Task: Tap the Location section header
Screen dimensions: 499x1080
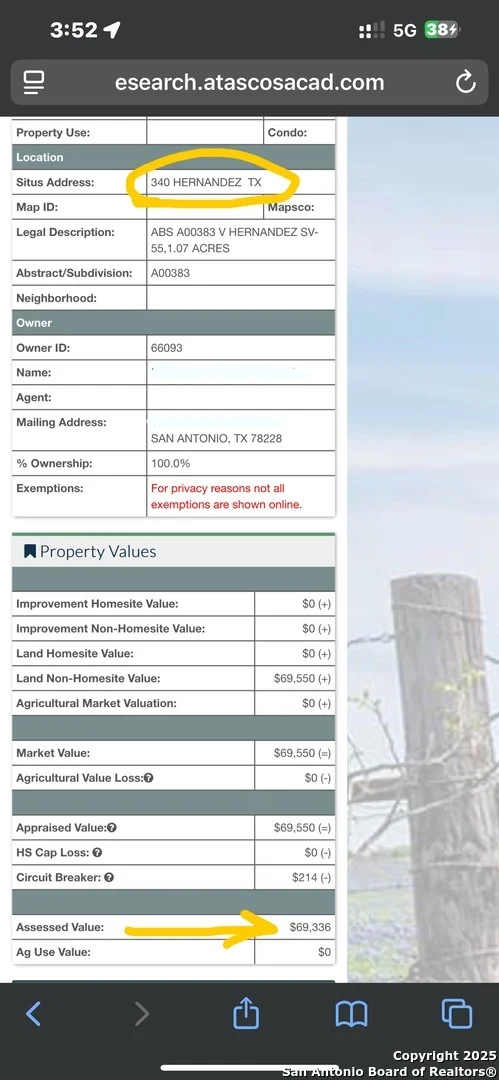Action: coord(174,157)
